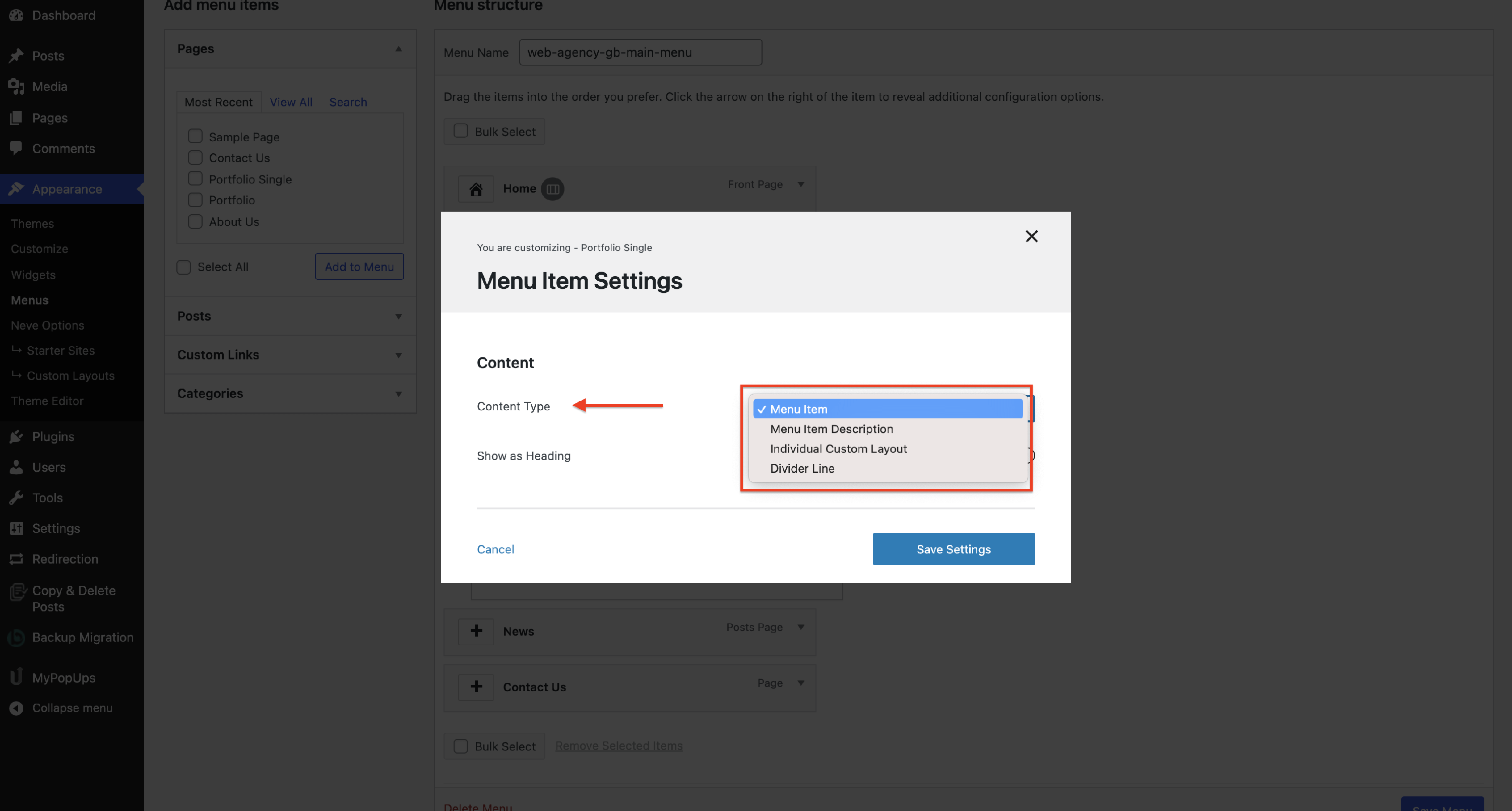Close the Menu Item Settings dialog
The width and height of the screenshot is (1512, 811).
pos(1031,236)
